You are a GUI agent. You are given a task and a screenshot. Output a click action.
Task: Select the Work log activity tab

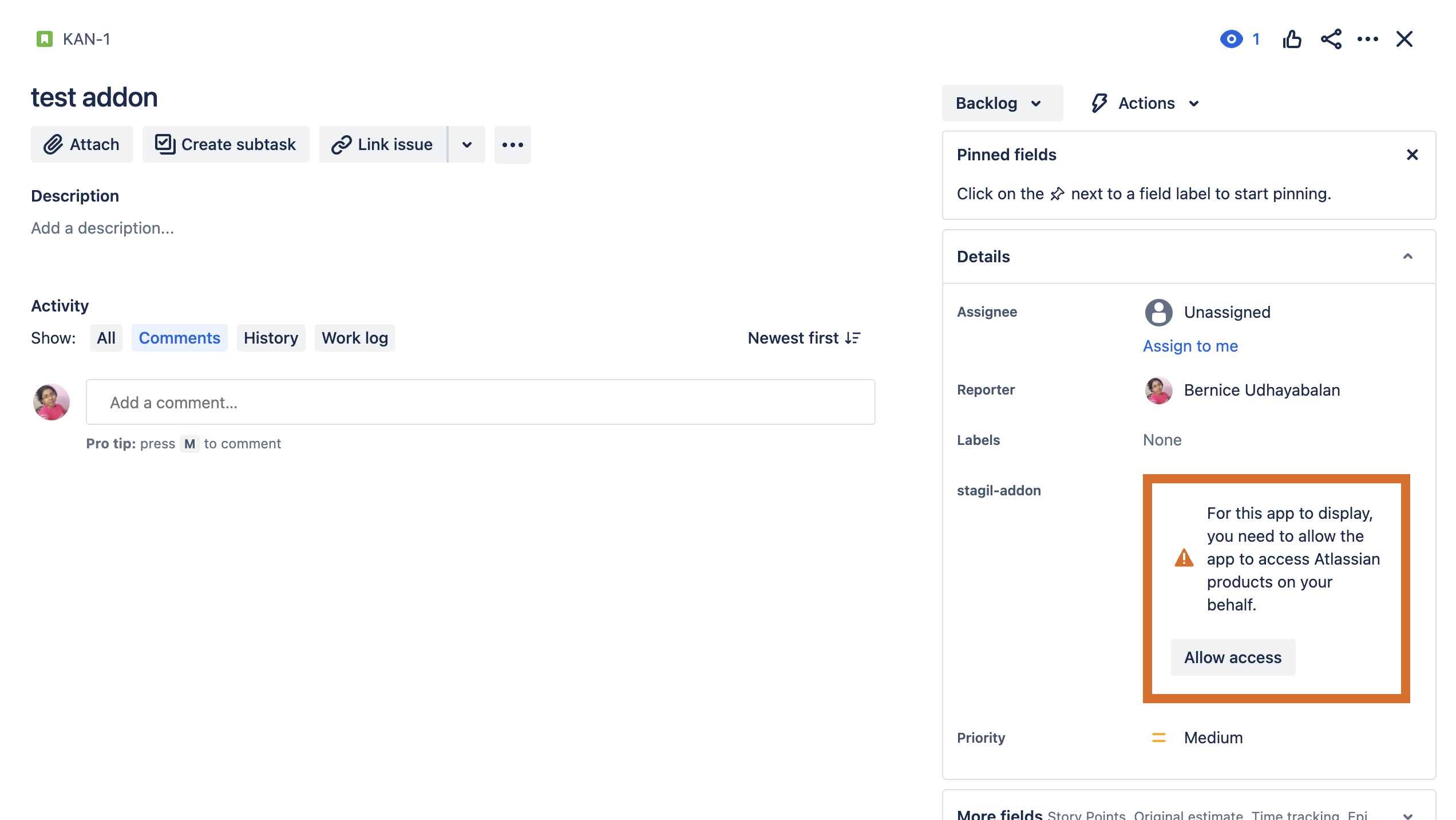[x=354, y=338]
